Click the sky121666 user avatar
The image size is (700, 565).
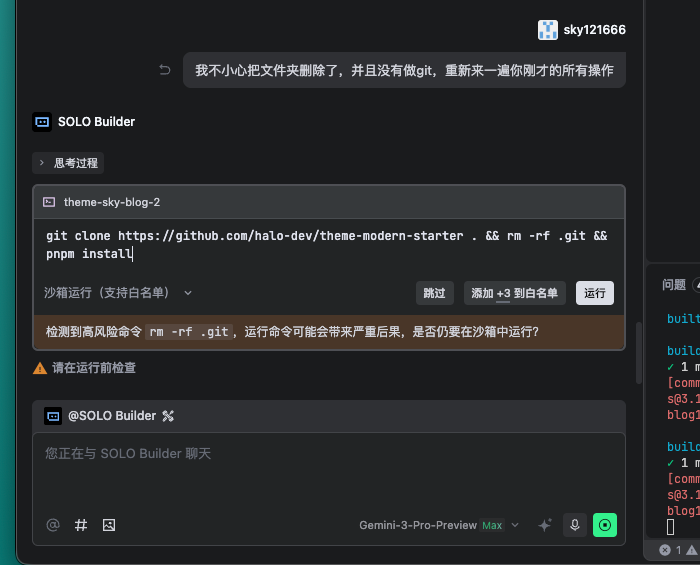[x=547, y=30]
